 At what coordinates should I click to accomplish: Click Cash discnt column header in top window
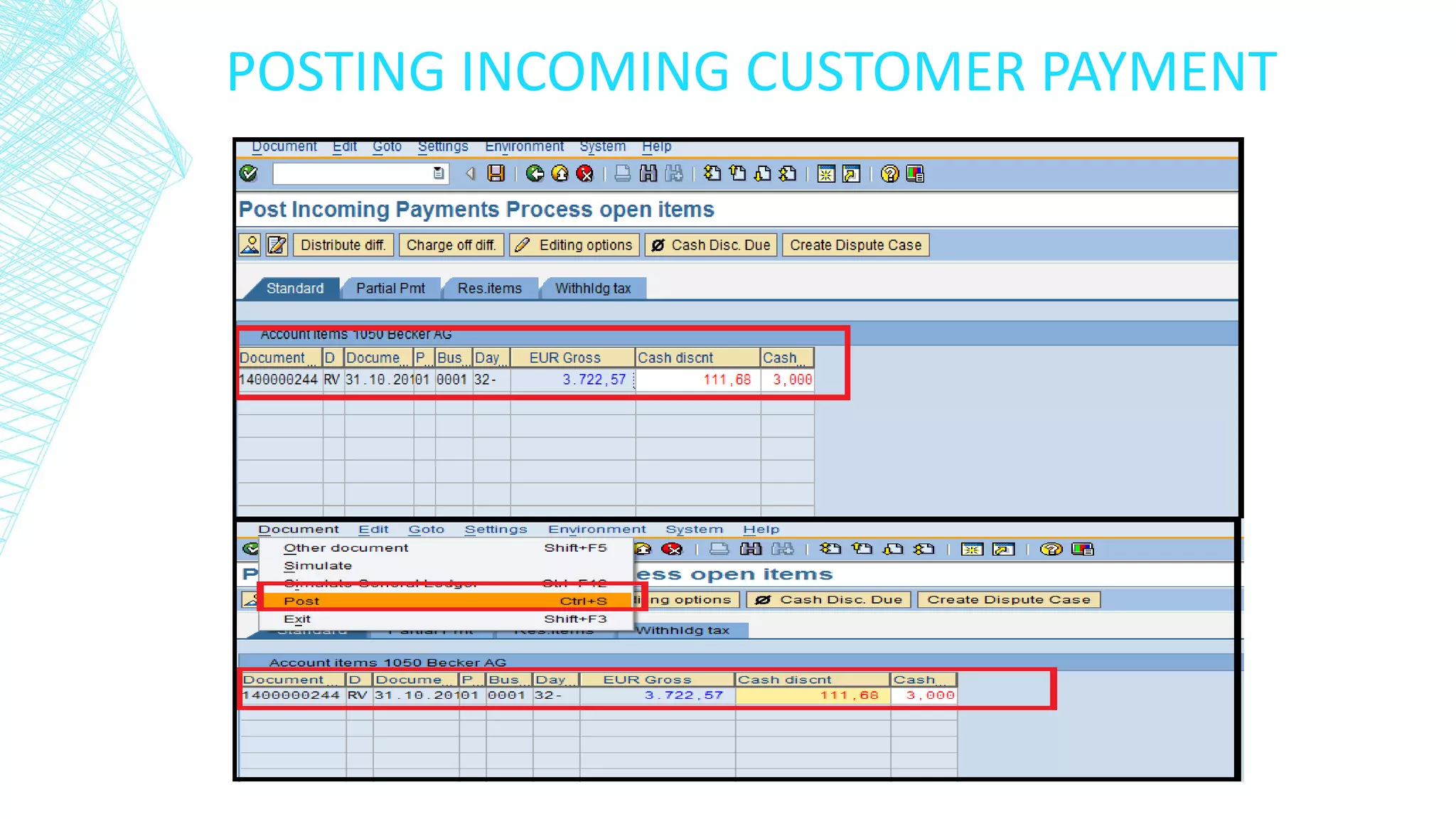697,358
